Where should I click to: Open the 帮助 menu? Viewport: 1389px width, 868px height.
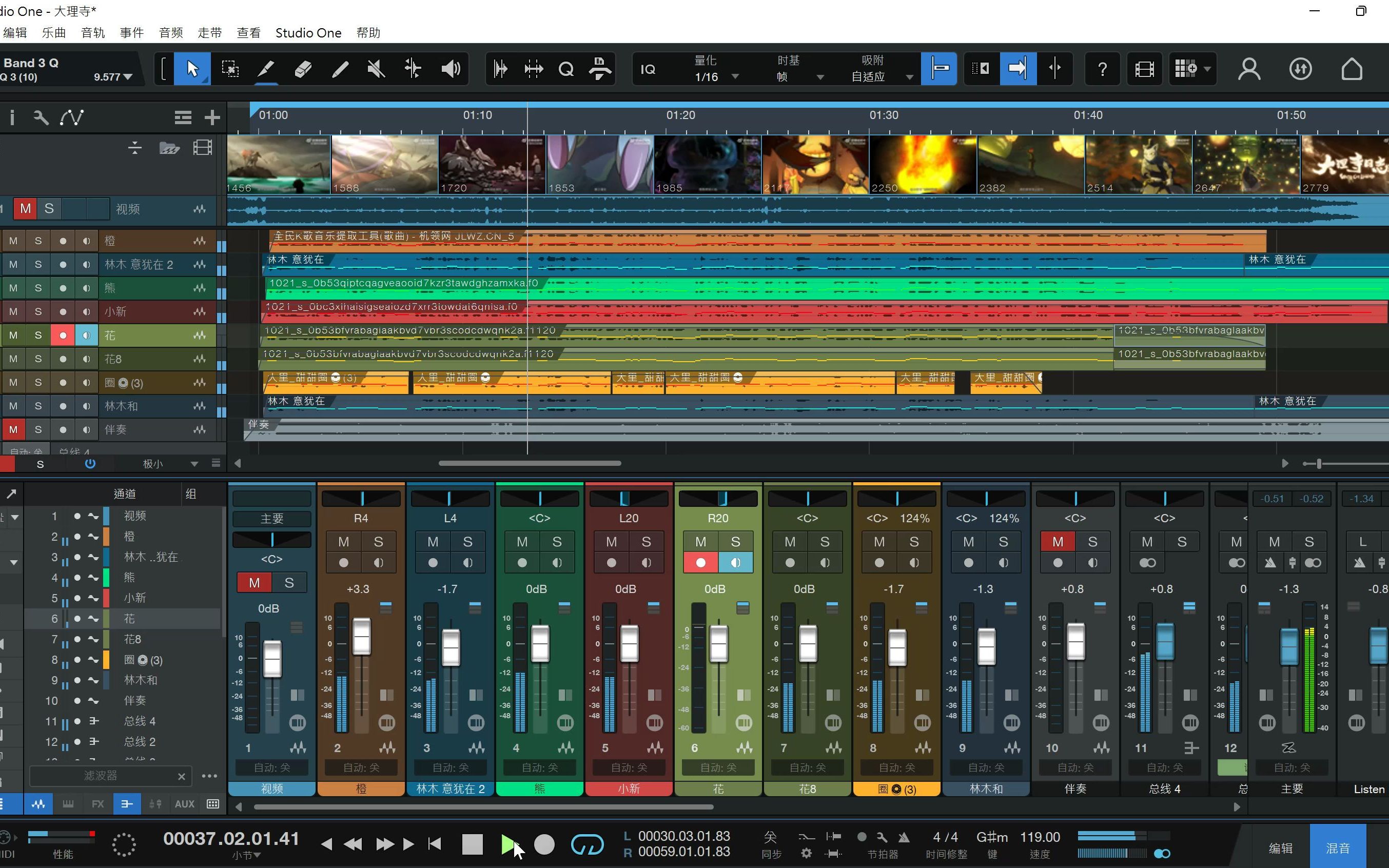click(x=368, y=33)
